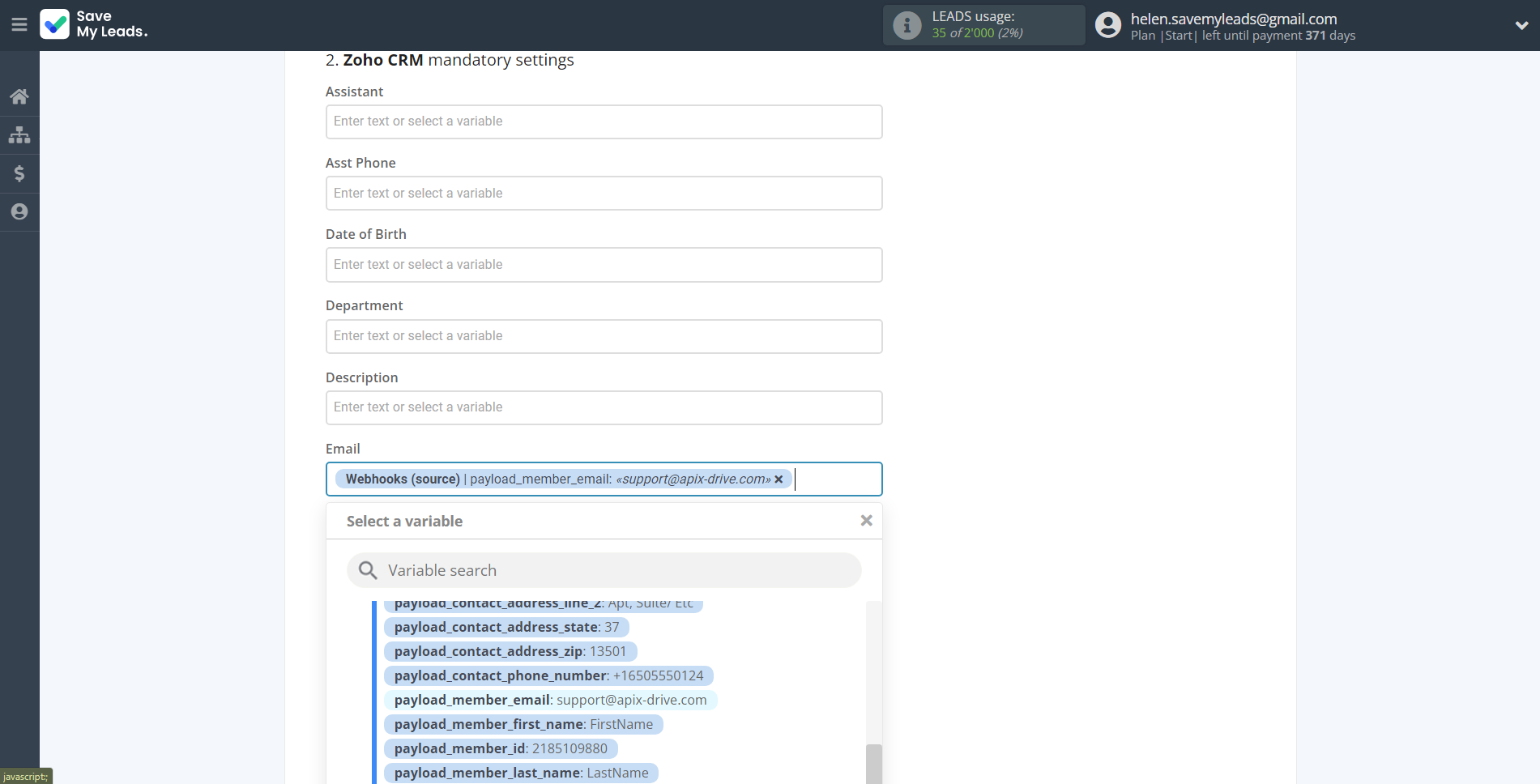Image resolution: width=1540 pixels, height=784 pixels.
Task: Select payload_member_first_name variable
Action: tap(523, 724)
